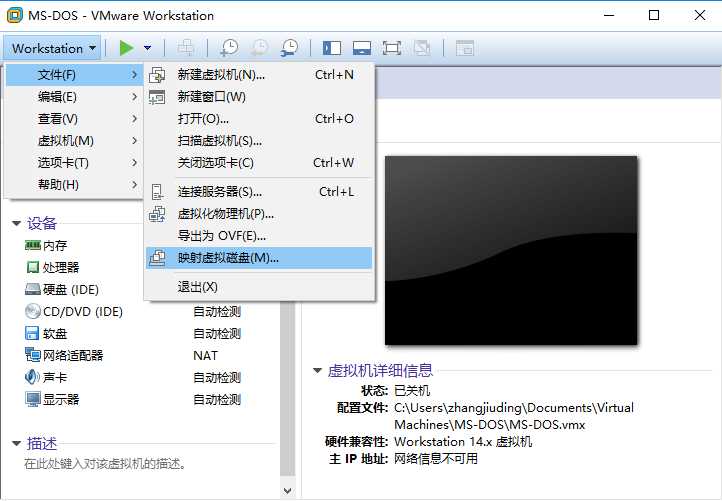Select 导出为 OVF(E)... menu item
The height and width of the screenshot is (501, 722).
[x=259, y=236]
